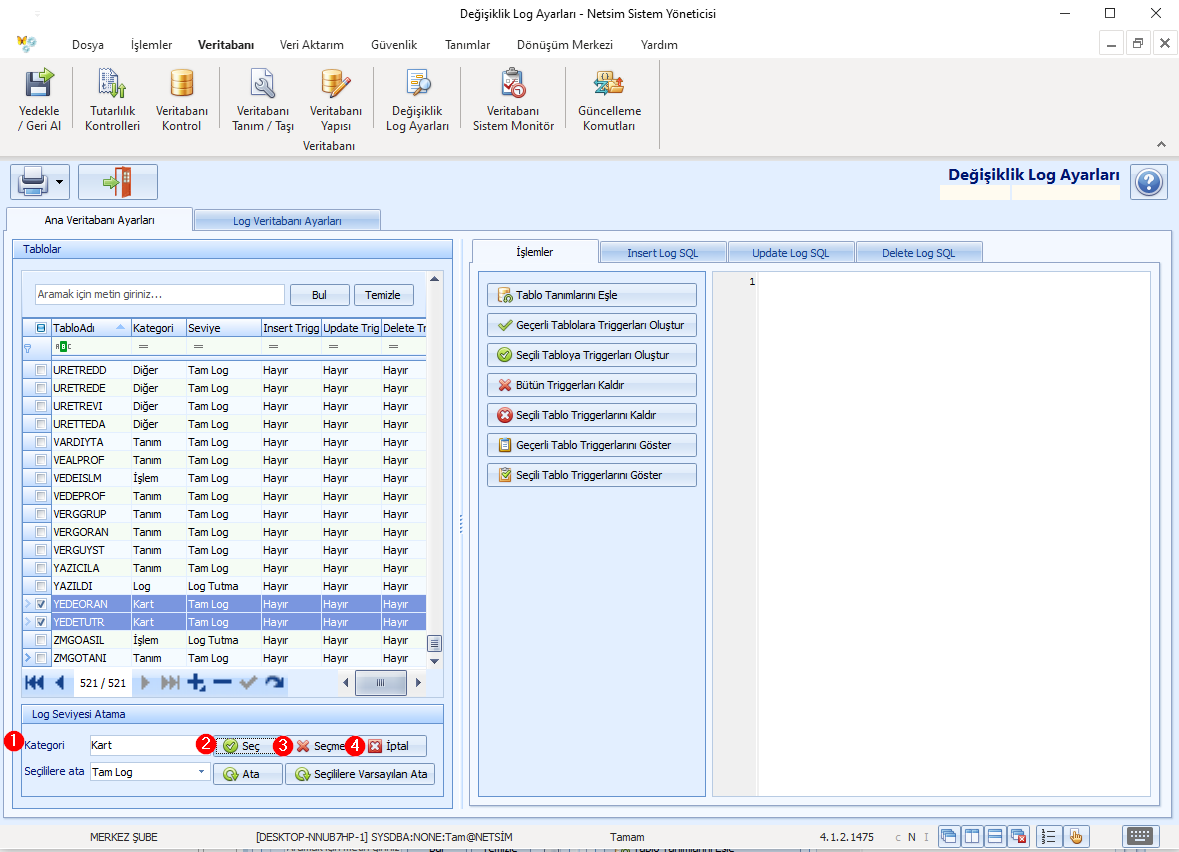Image resolution: width=1179 pixels, height=852 pixels.
Task: Click the YEDEORAN row indicator arrow
Action: click(x=28, y=604)
